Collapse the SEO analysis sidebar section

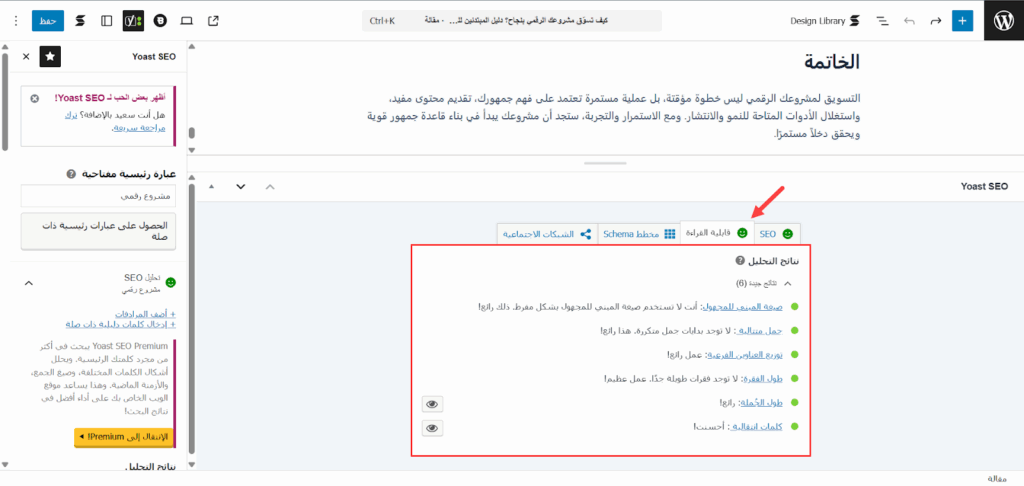(27, 284)
